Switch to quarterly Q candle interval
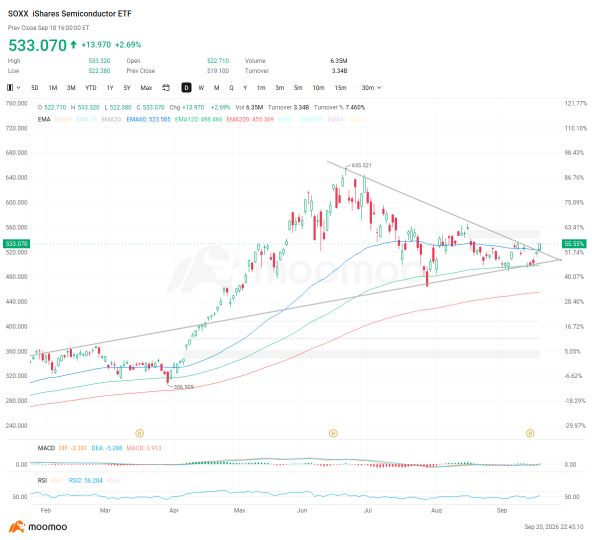 click(231, 88)
